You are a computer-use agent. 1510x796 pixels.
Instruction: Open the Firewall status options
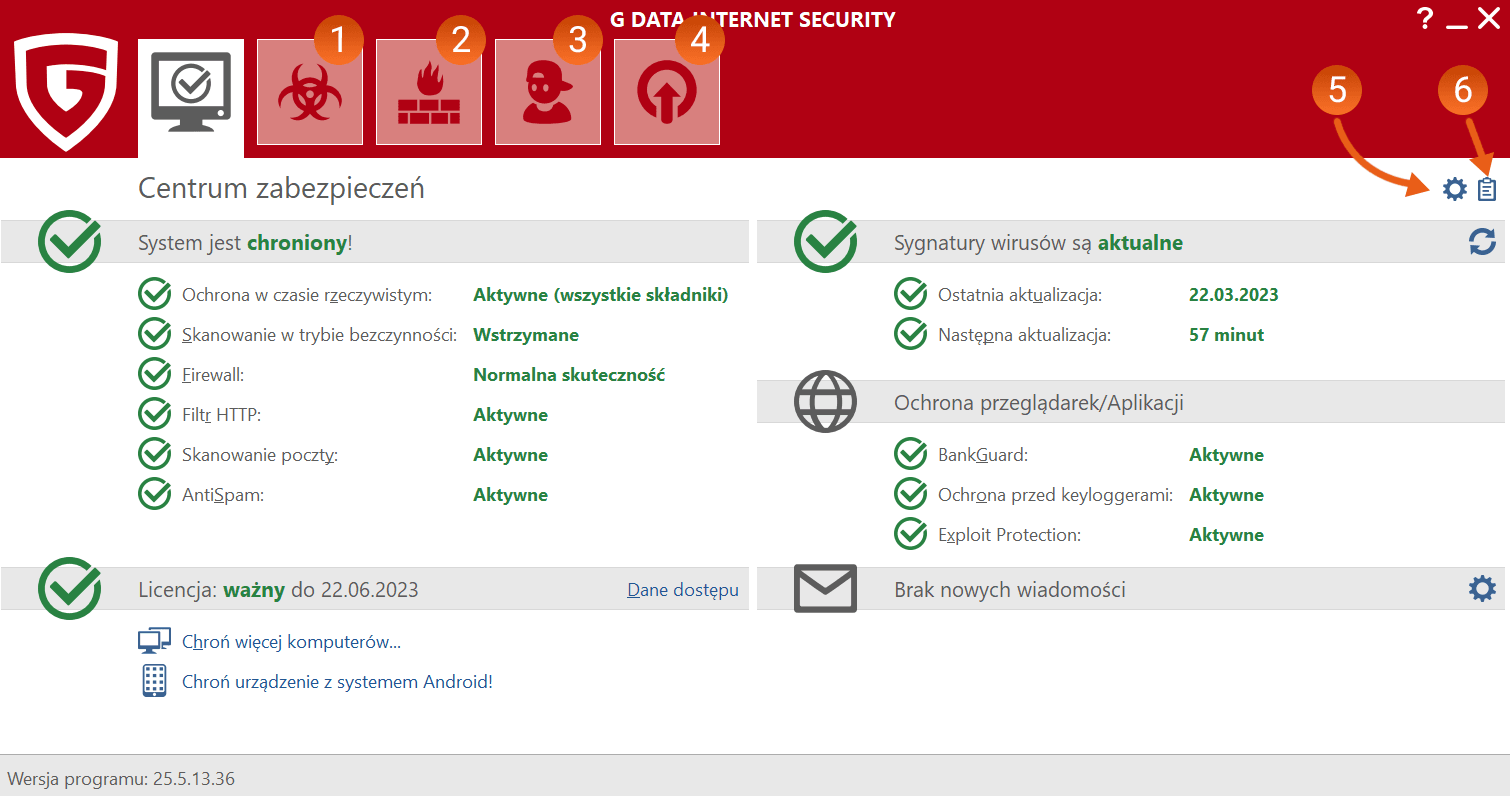pyautogui.click(x=213, y=375)
